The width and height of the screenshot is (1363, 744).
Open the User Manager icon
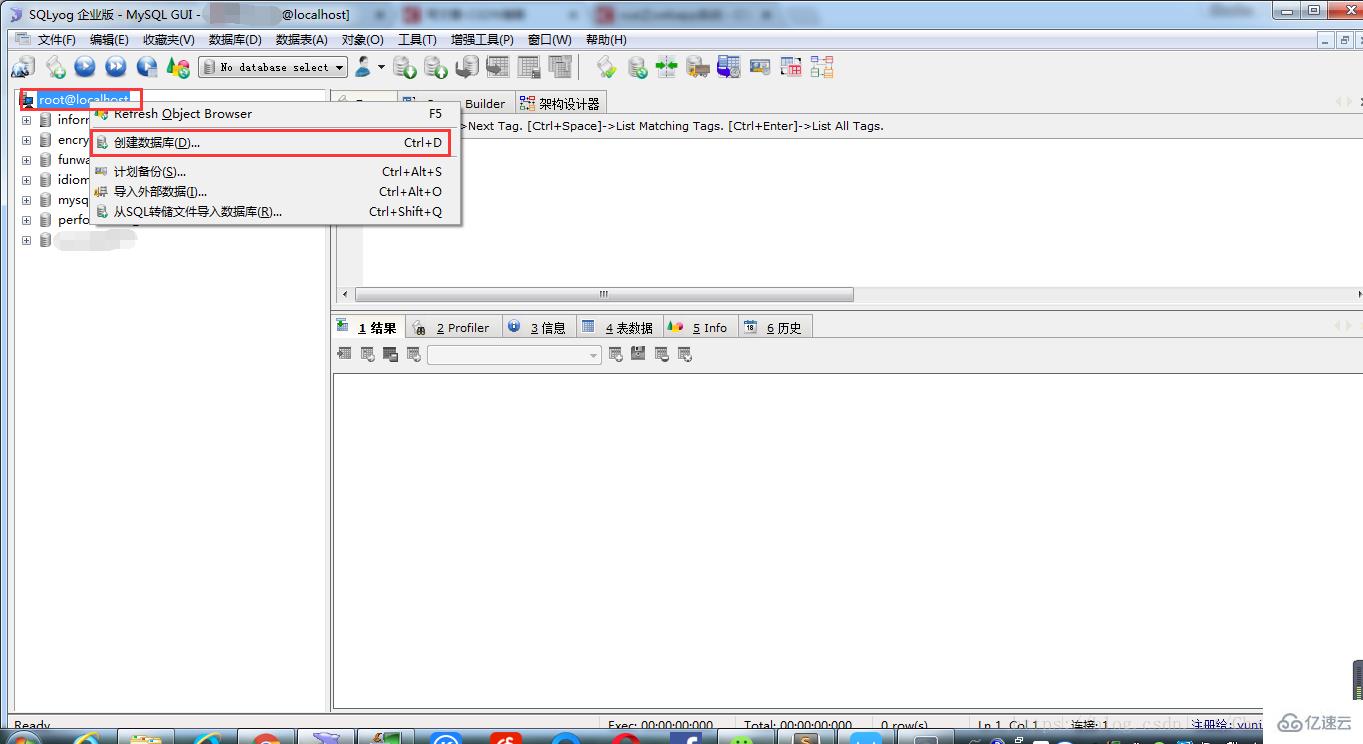(363, 67)
